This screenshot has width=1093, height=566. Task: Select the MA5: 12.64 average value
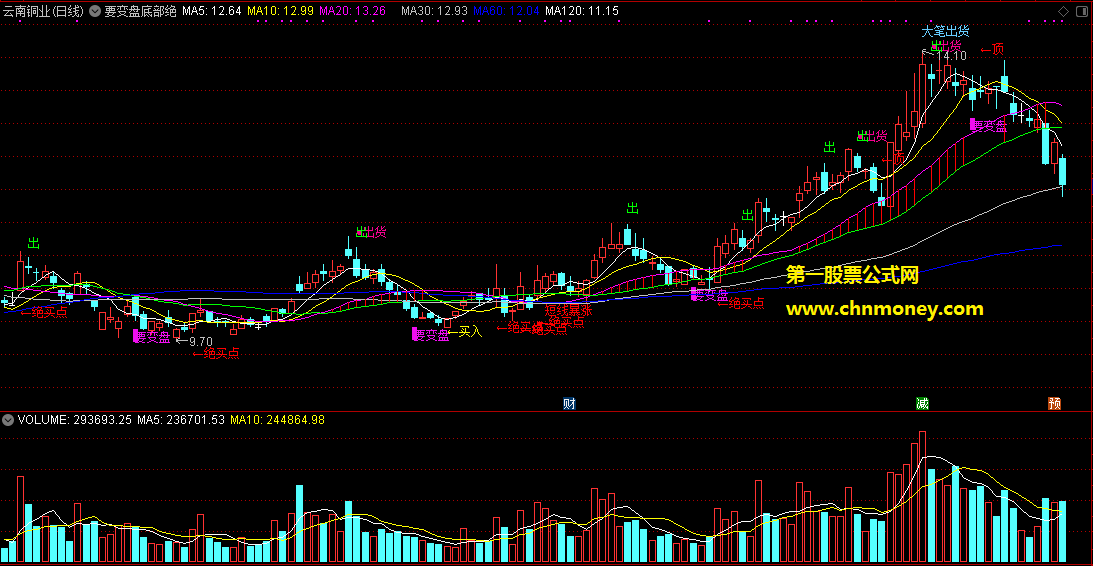(212, 11)
